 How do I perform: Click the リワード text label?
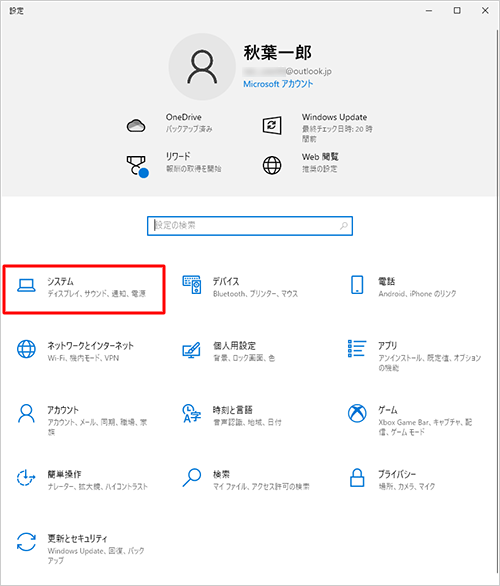point(178,156)
